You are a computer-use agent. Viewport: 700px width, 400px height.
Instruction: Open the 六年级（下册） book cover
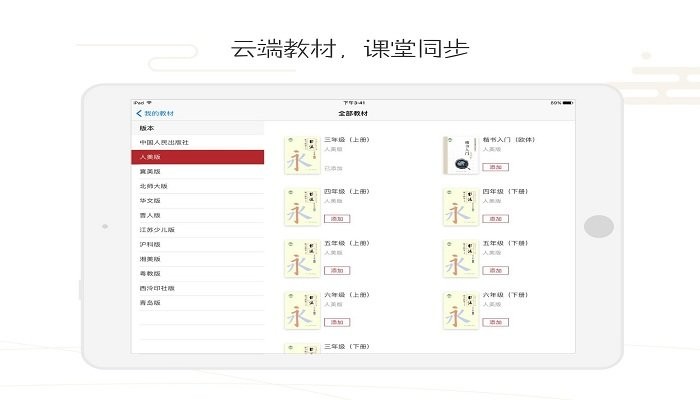click(460, 310)
